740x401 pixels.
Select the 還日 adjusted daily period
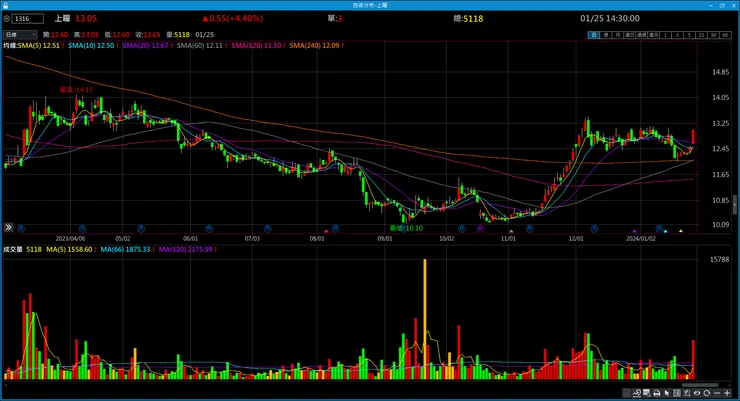(x=630, y=35)
